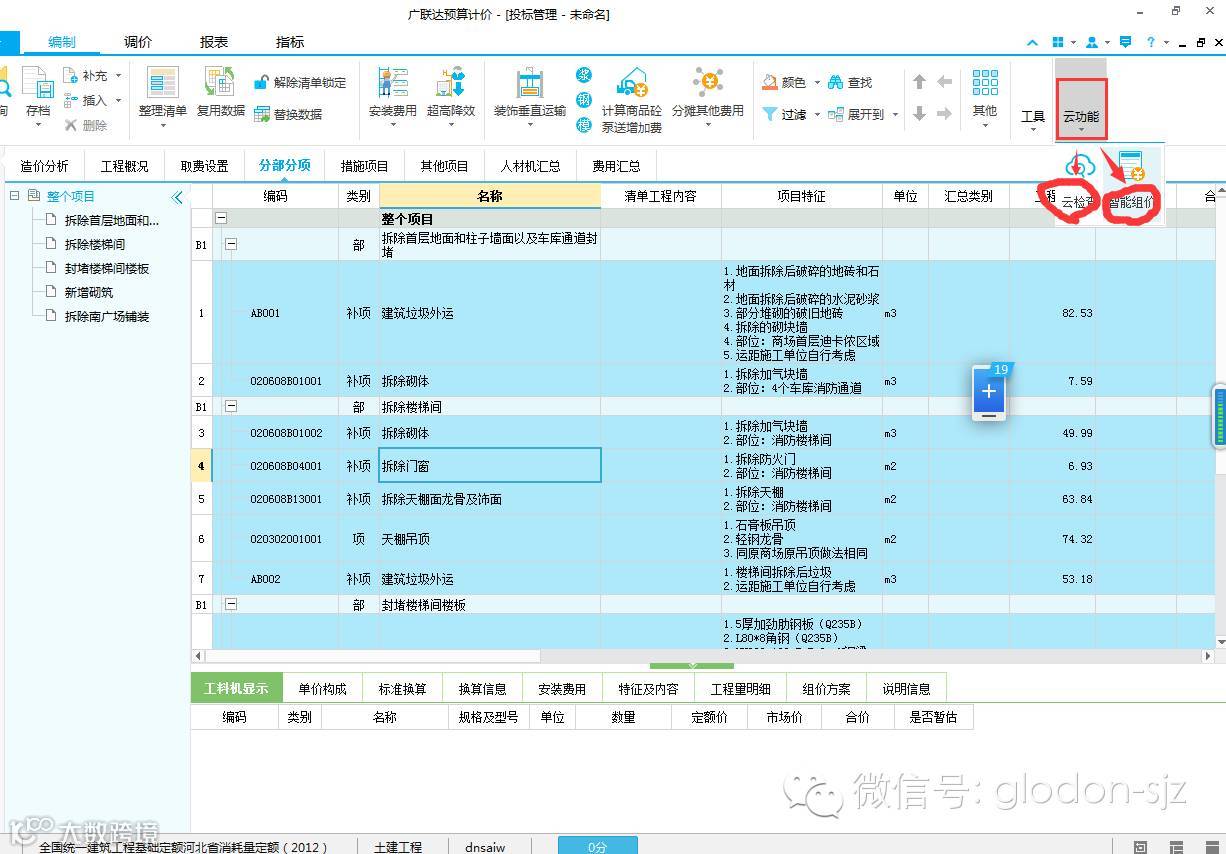Click the 0分 score indicator in status bar
The image size is (1226, 854).
597,846
